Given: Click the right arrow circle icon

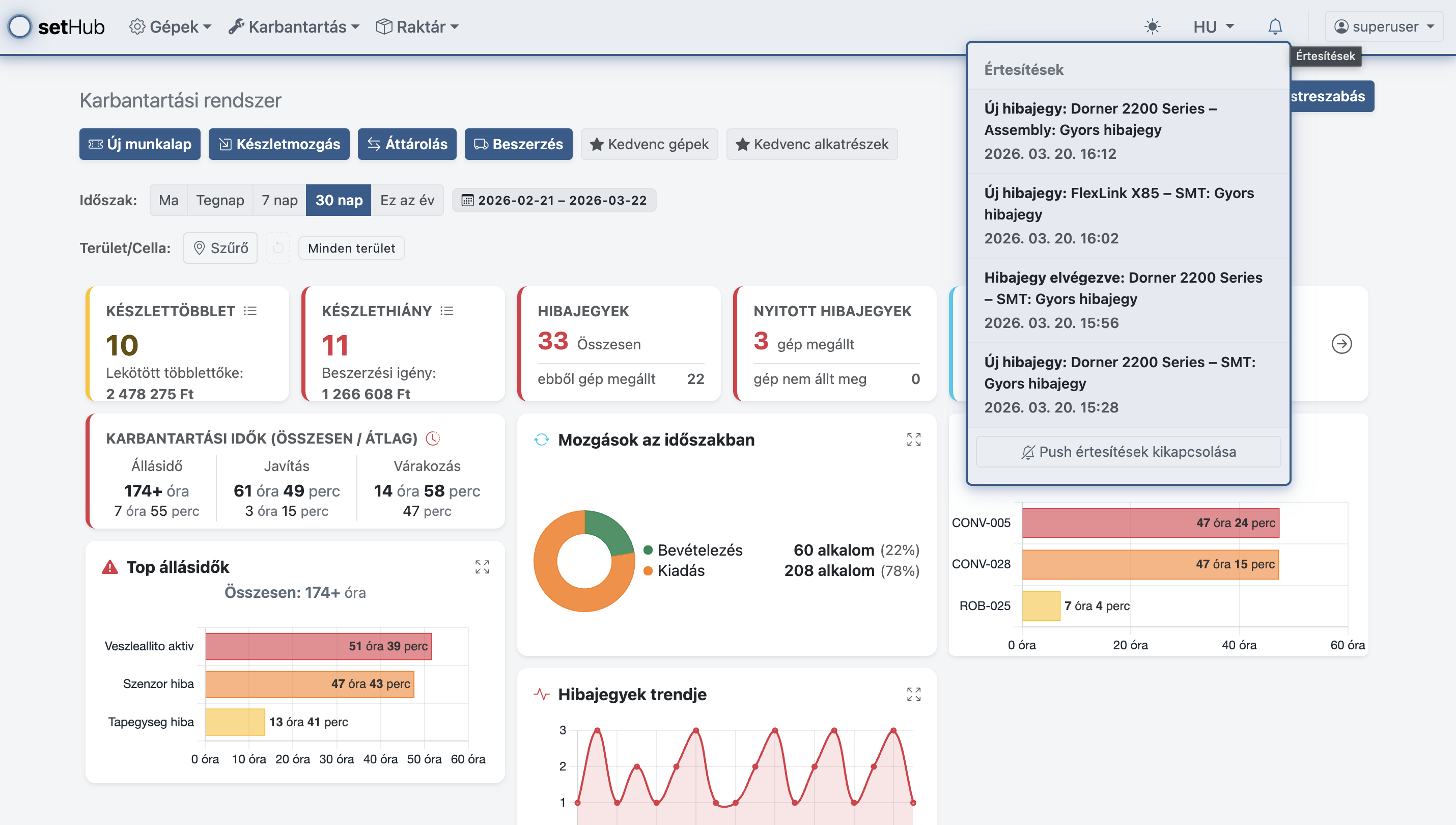Looking at the screenshot, I should 1341,344.
